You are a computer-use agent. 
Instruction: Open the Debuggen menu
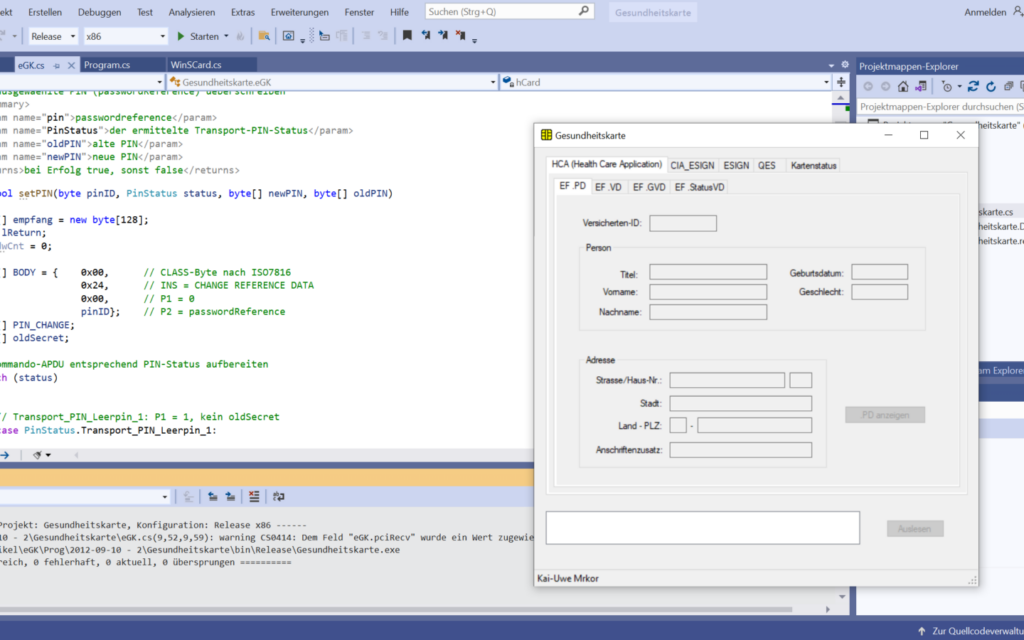[x=99, y=12]
